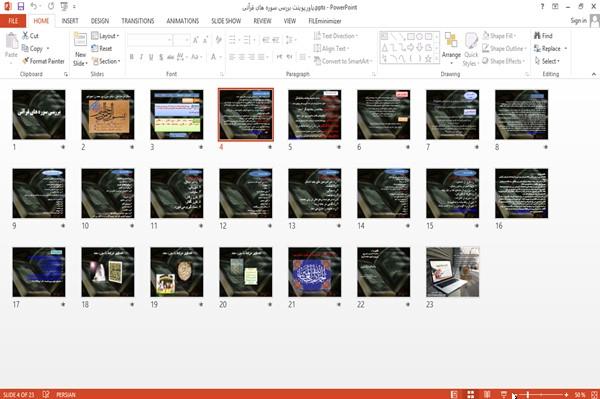
Task: Select slide 21 thumbnail
Action: click(x=315, y=272)
